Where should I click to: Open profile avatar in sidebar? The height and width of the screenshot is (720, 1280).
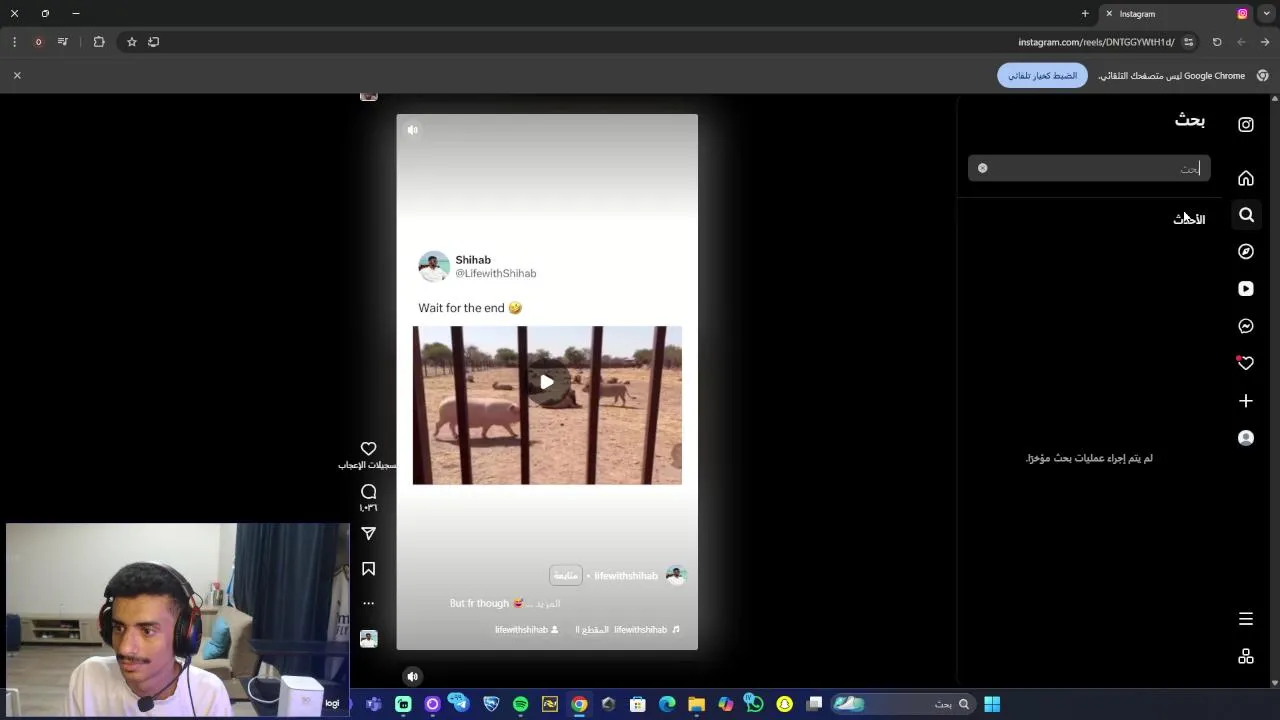pyautogui.click(x=1246, y=438)
